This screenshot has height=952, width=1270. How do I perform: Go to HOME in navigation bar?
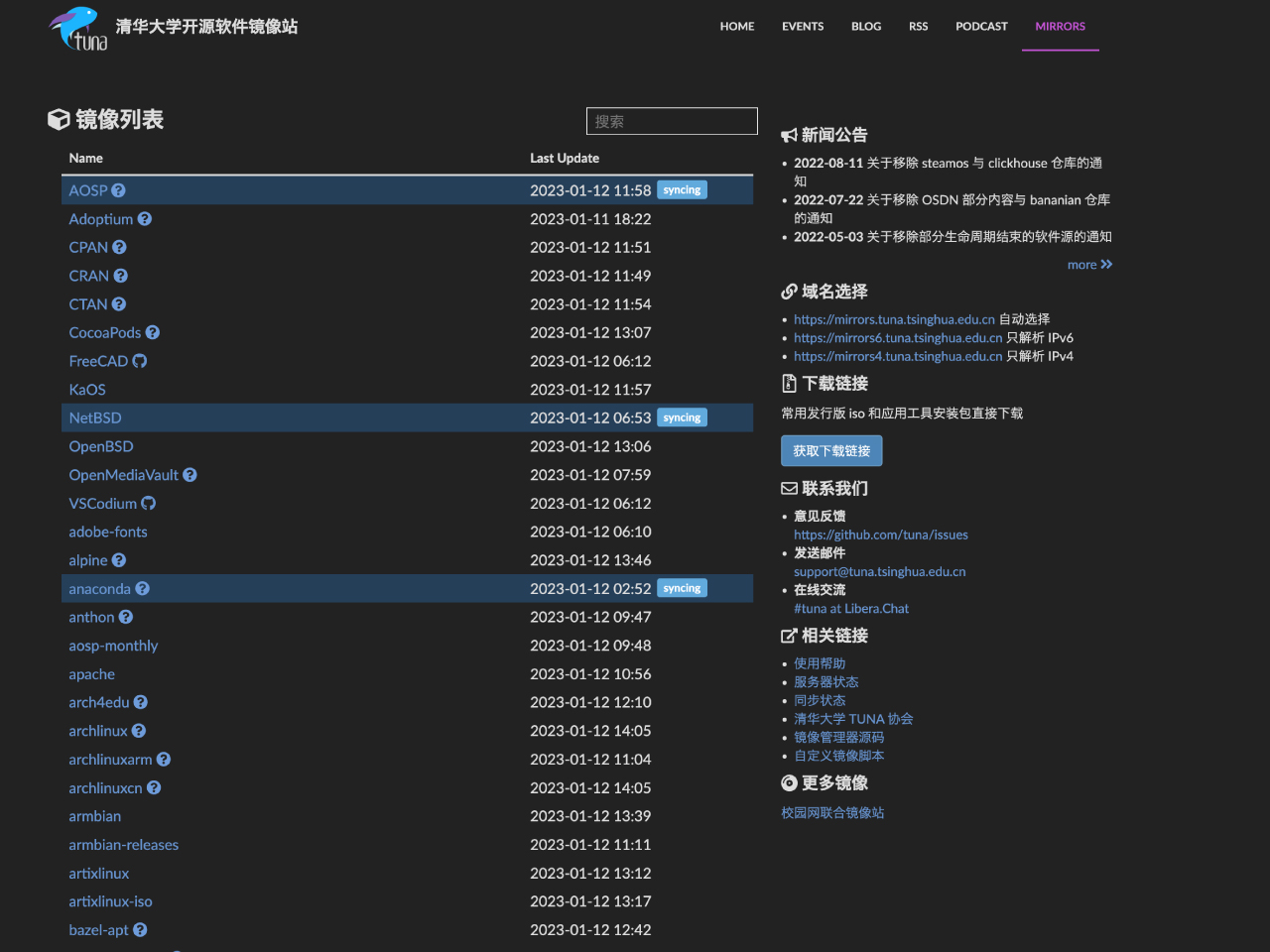coord(737,27)
